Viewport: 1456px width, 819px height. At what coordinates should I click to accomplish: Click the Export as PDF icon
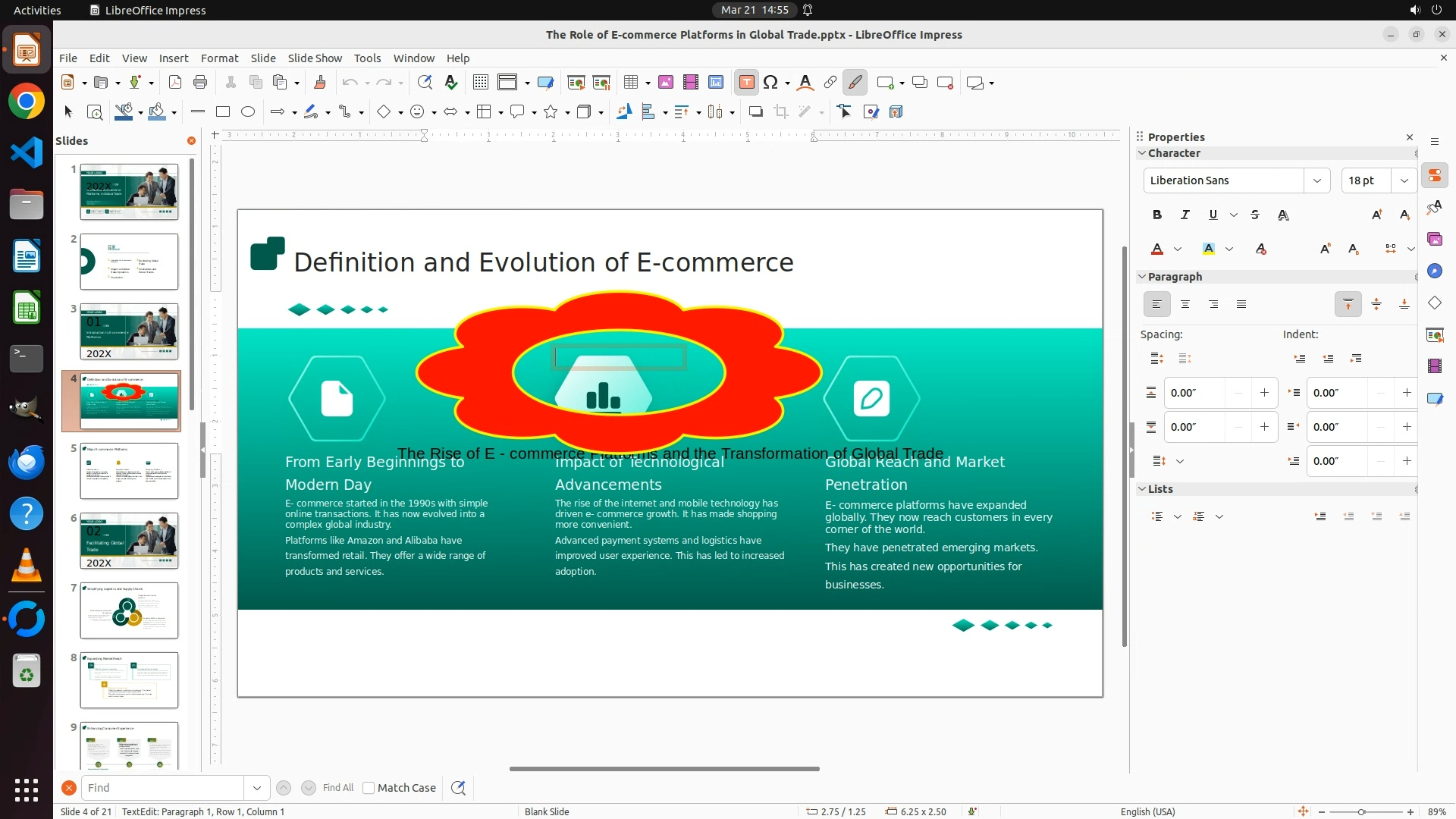(175, 83)
